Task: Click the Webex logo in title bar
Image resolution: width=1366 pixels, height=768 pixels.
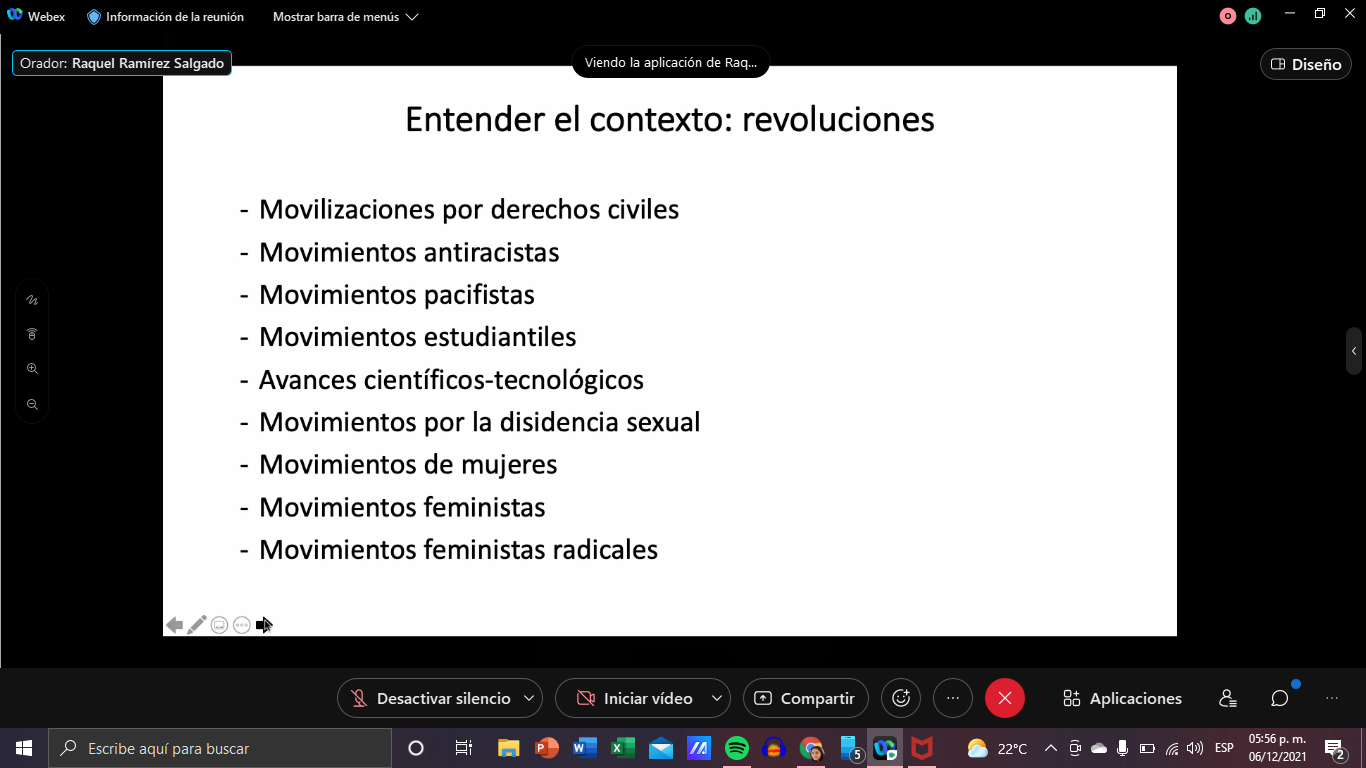Action: pyautogui.click(x=15, y=16)
